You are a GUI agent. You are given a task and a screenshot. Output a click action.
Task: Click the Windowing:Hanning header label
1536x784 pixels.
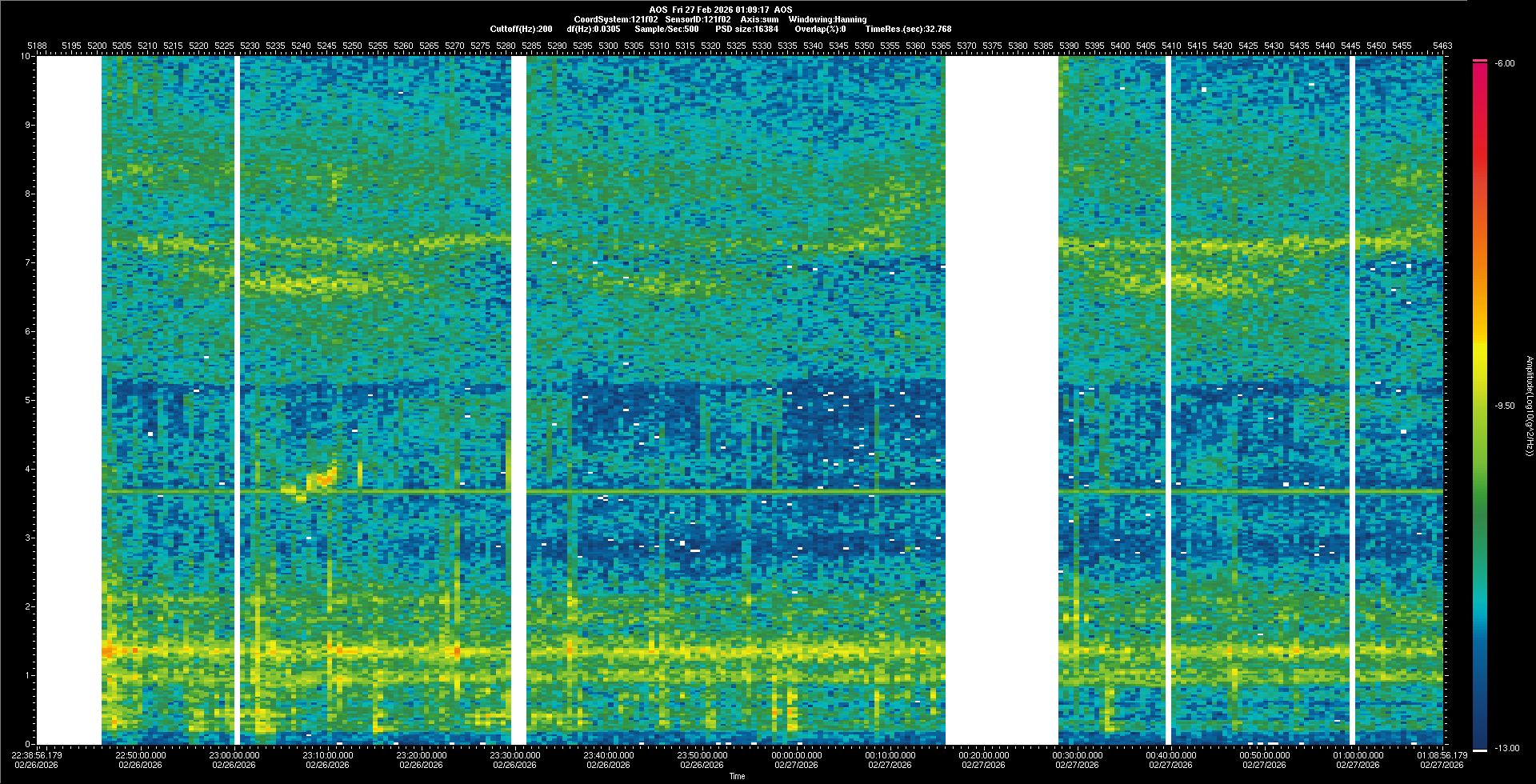827,19
